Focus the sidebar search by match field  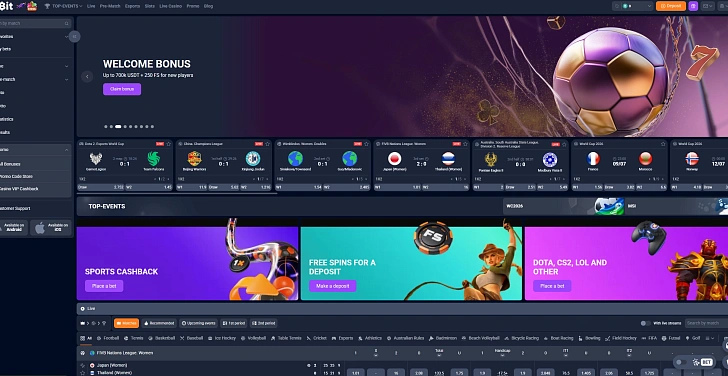point(34,23)
